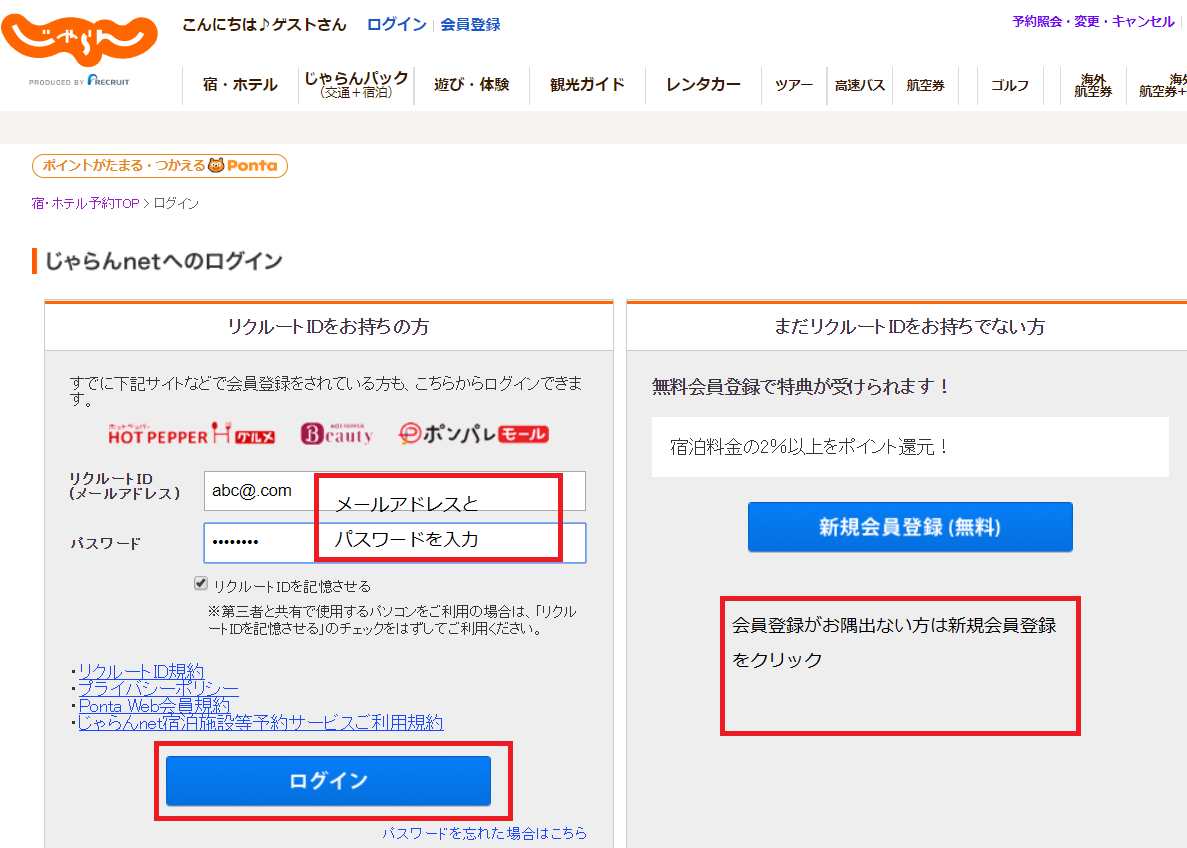Click the Hot Pepper Beauty logo

click(x=337, y=434)
